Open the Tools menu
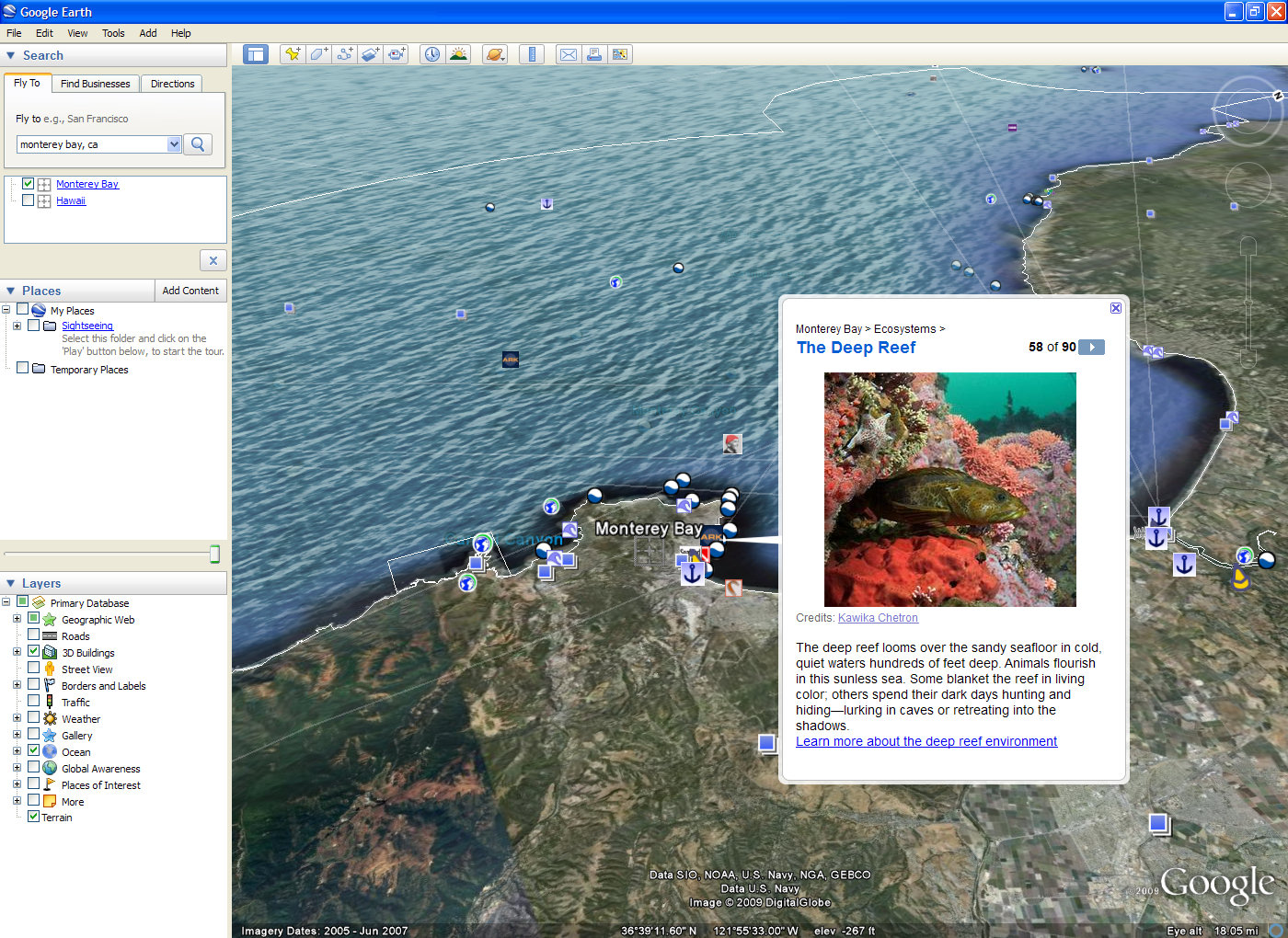Image resolution: width=1288 pixels, height=938 pixels. 113,33
